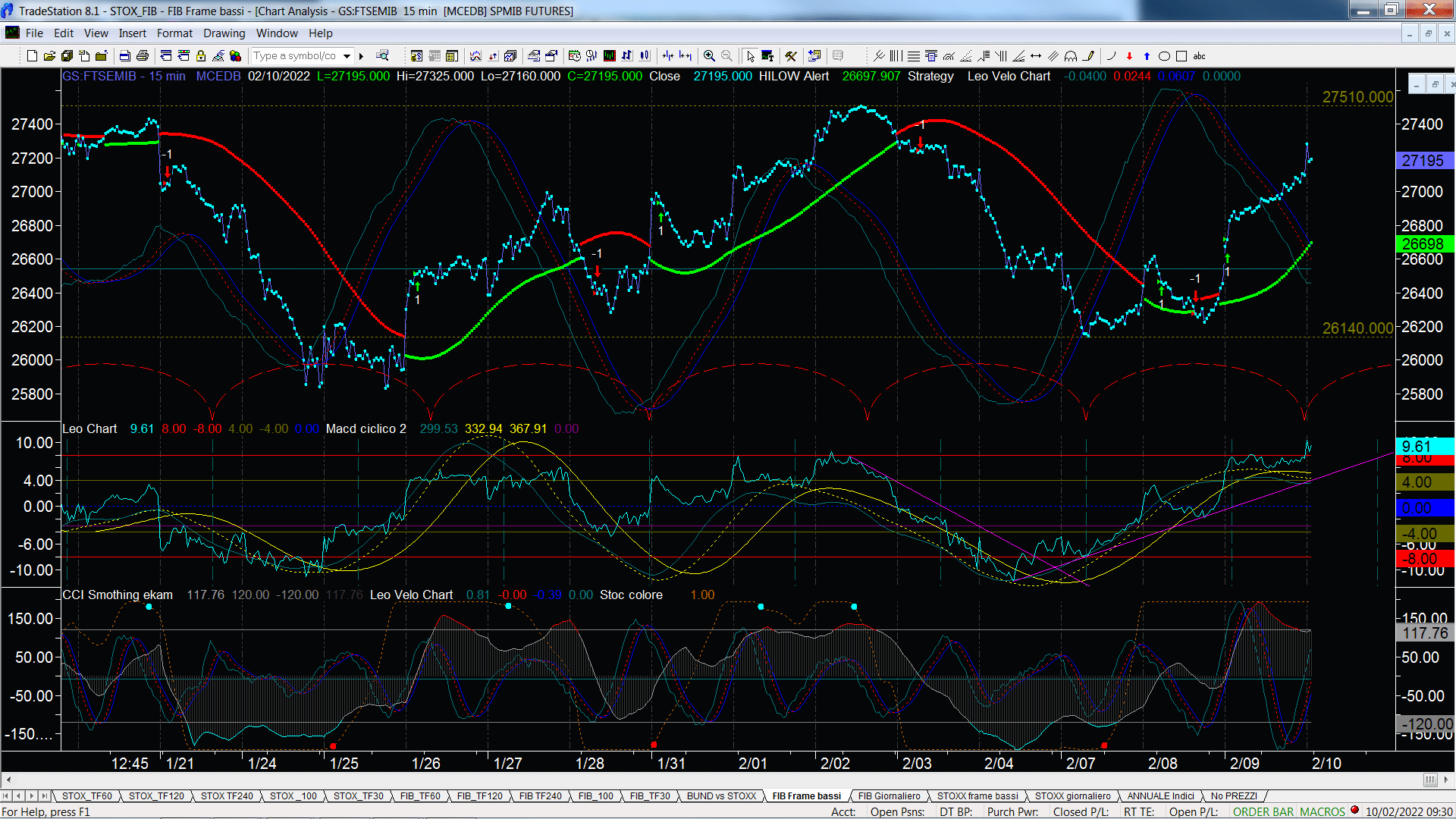Click the colored cubes toolbar icon
This screenshot has height=819, width=1456.
click(x=235, y=56)
